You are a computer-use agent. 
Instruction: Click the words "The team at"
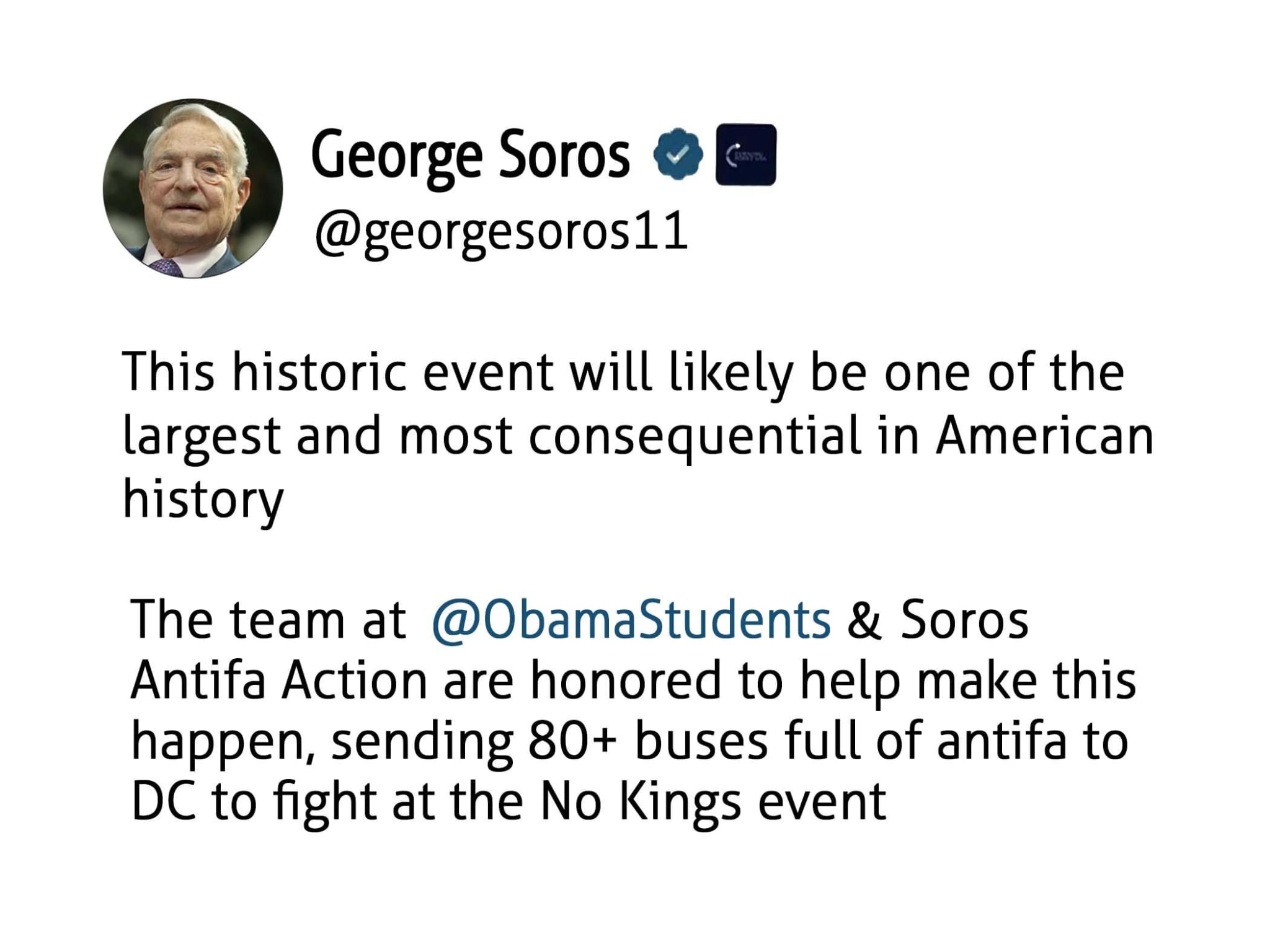268,620
